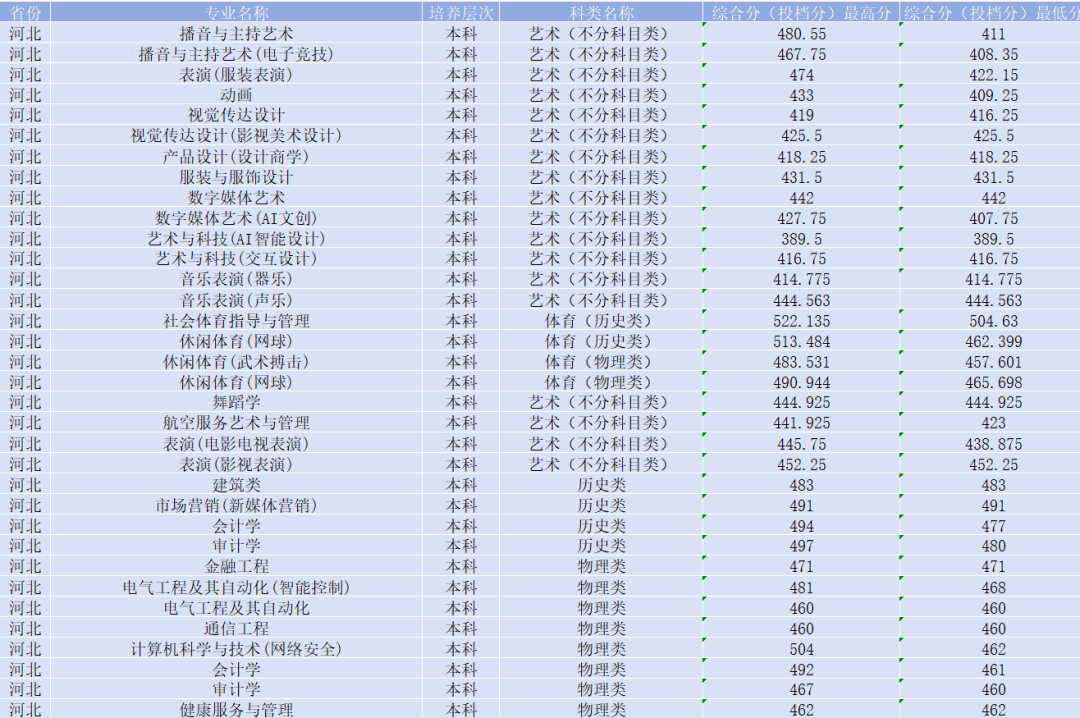The height and width of the screenshot is (718, 1080).
Task: Select the 专业名称 column header
Action: click(x=236, y=12)
